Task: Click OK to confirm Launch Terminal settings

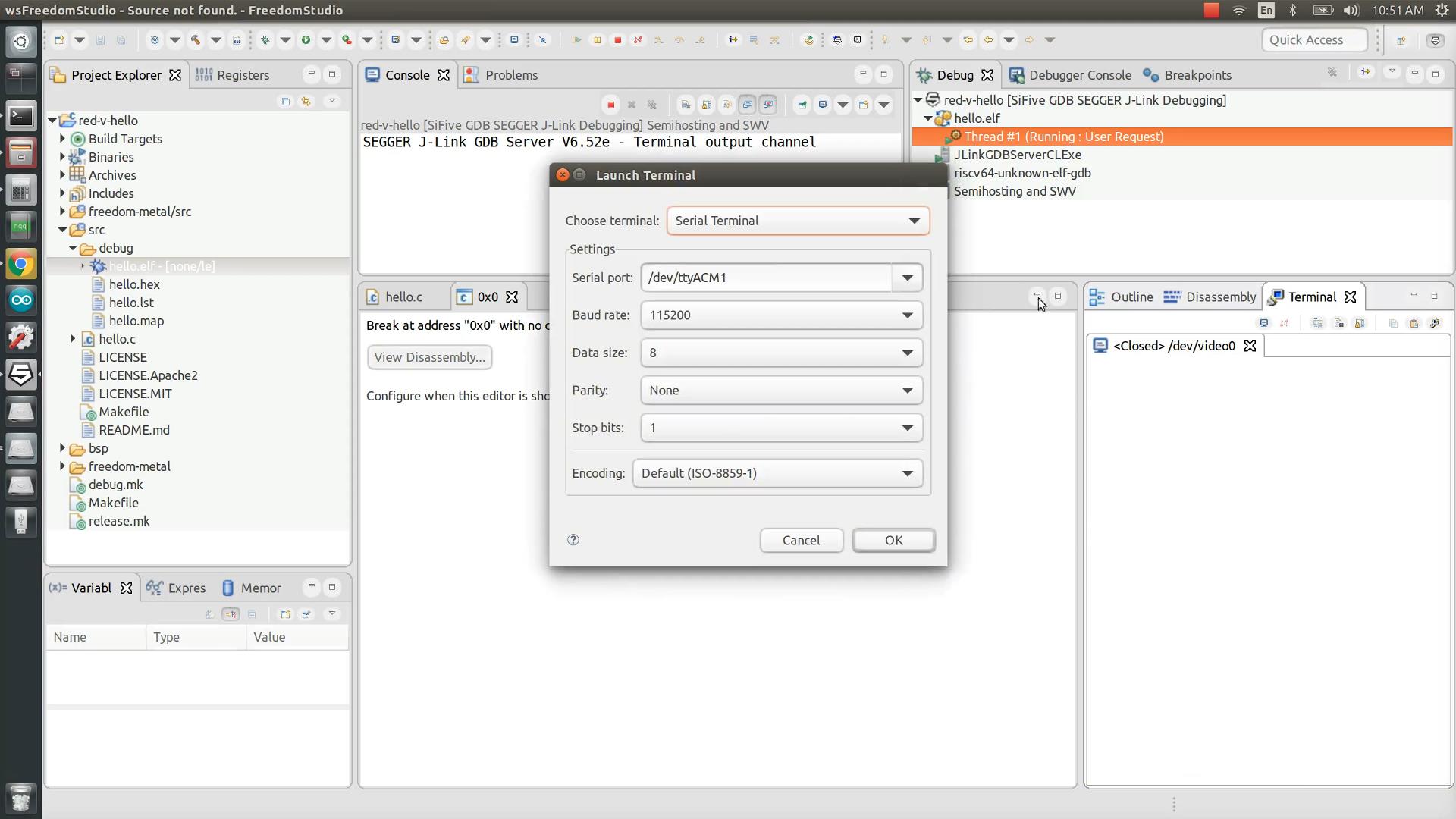Action: click(894, 539)
